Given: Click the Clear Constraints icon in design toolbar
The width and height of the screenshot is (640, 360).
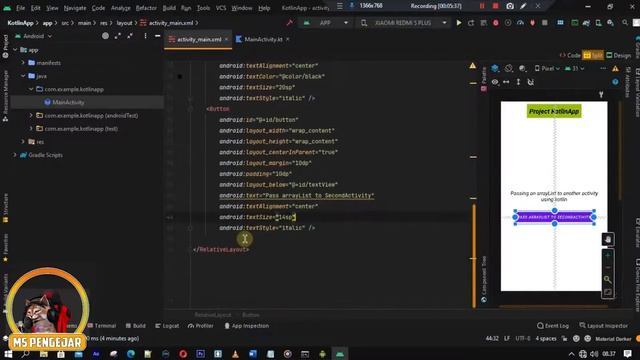Looking at the screenshot, I should coord(531,82).
